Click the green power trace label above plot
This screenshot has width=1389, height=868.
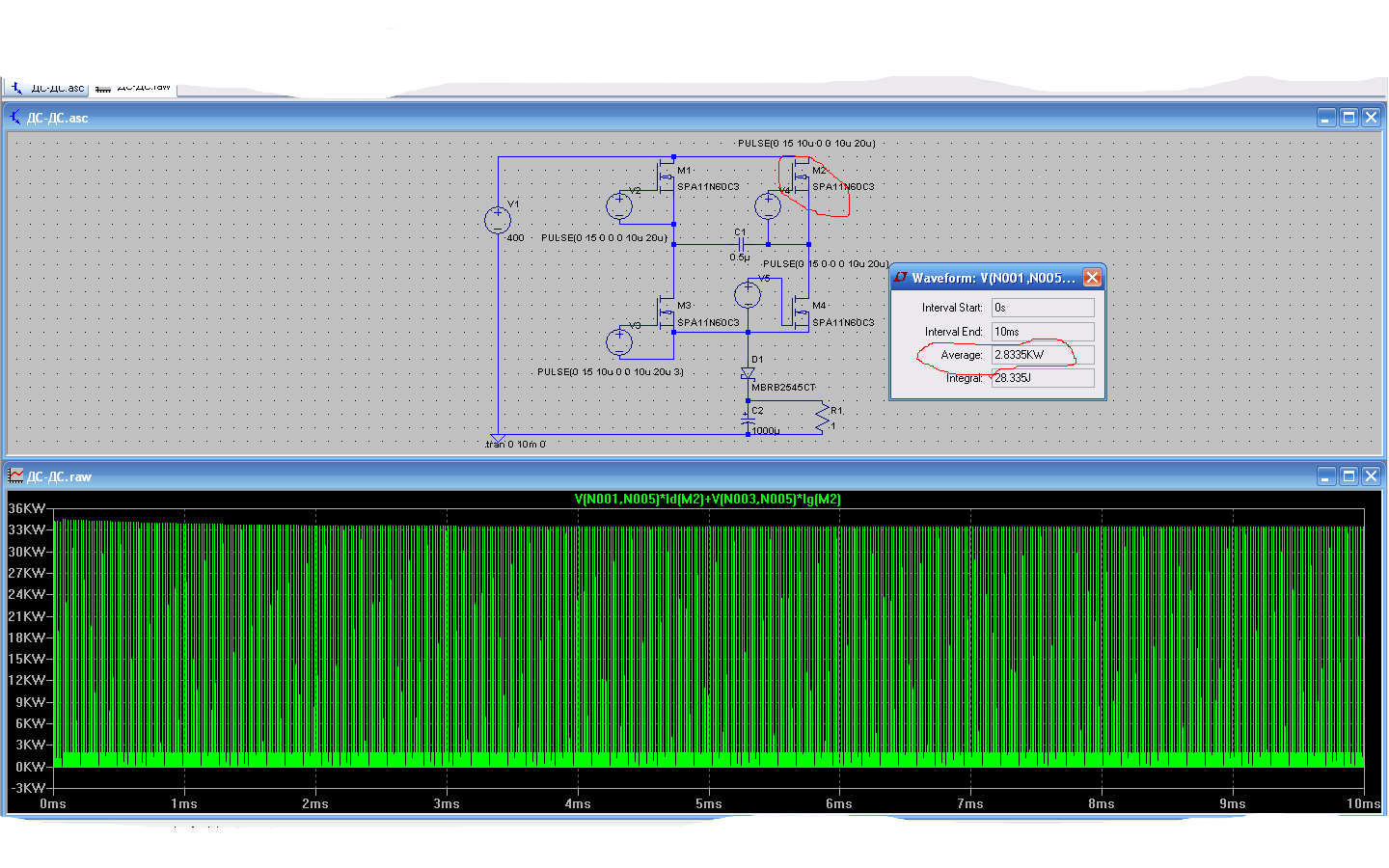(707, 500)
